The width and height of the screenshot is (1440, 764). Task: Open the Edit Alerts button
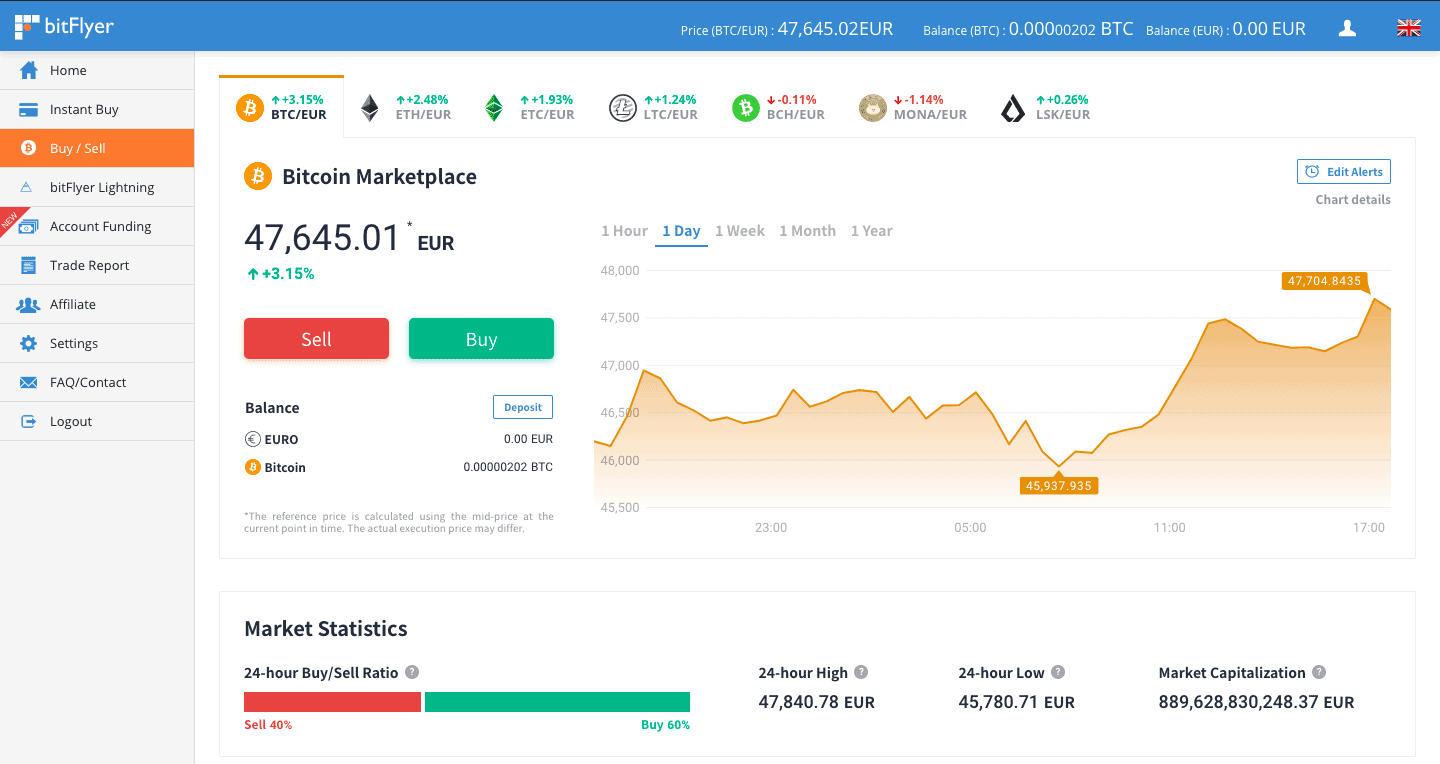click(1344, 172)
